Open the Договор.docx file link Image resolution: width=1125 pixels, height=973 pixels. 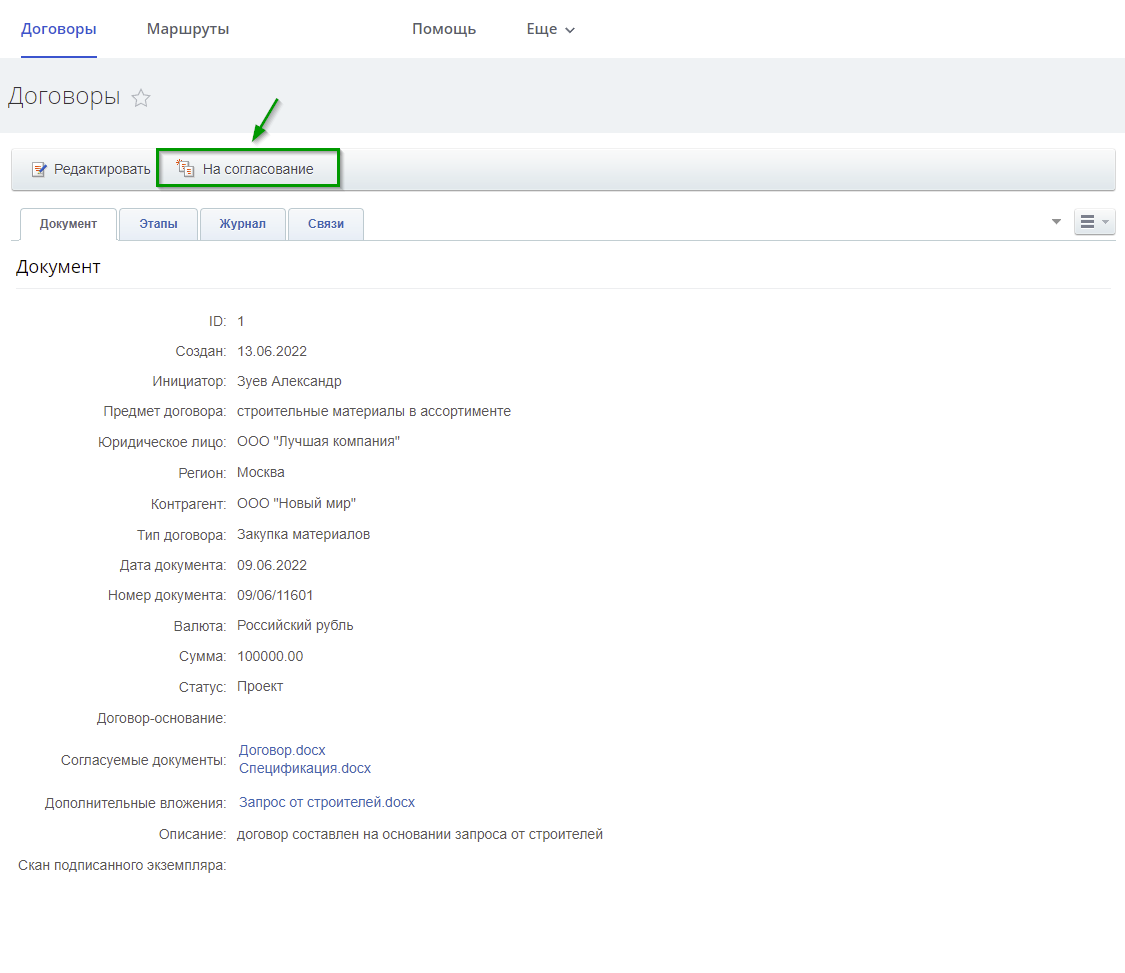coord(282,750)
